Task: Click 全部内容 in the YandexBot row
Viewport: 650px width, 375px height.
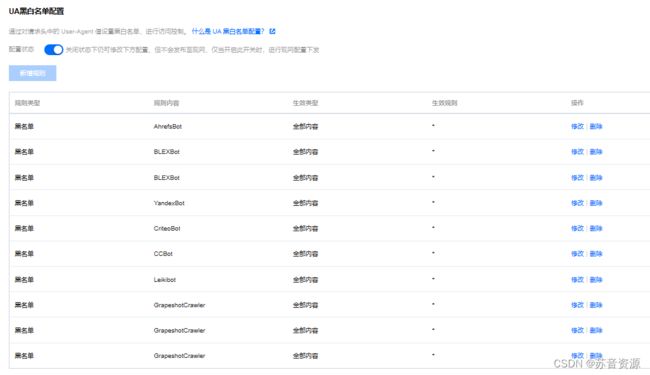Action: (x=305, y=203)
